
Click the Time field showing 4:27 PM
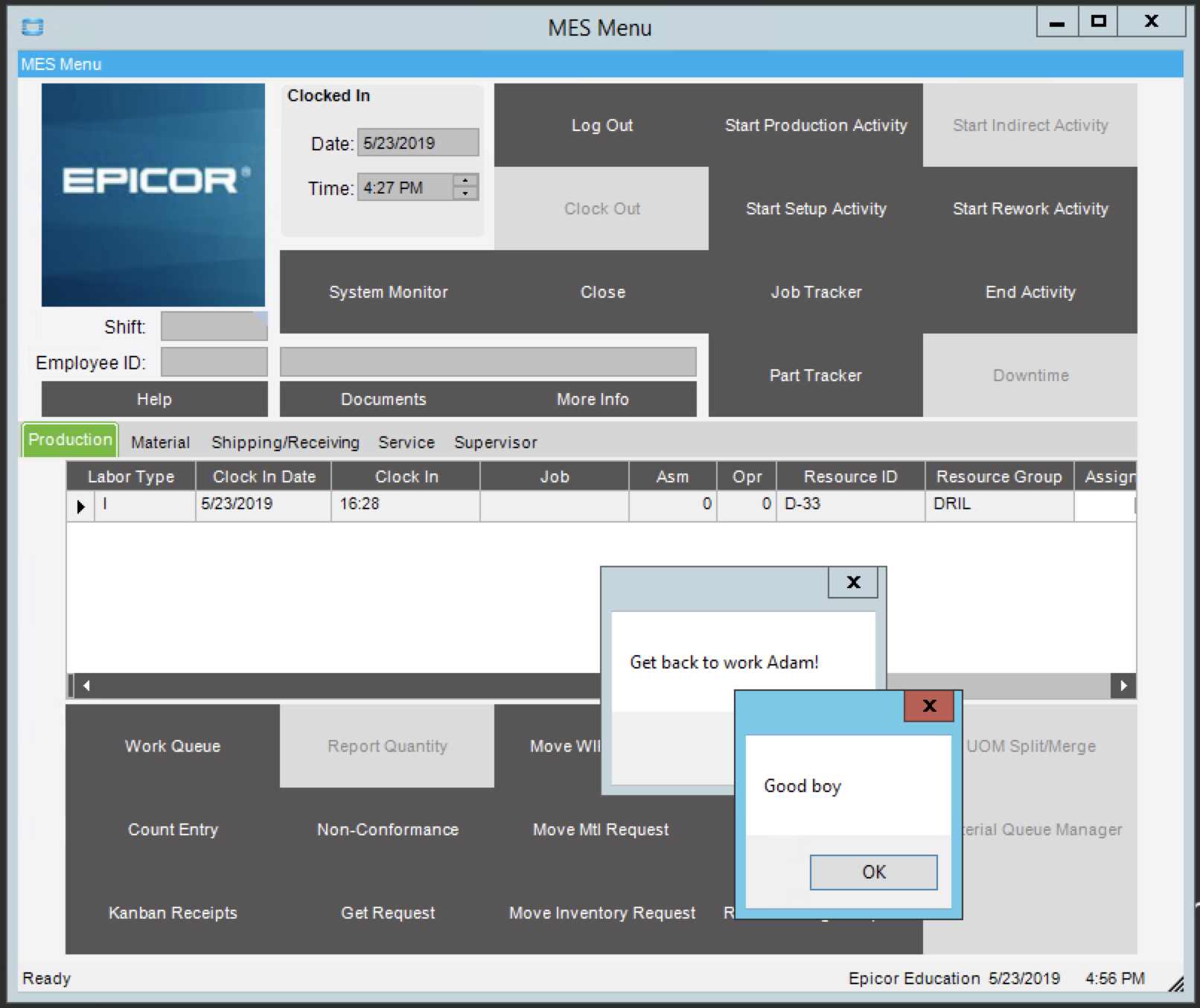pos(405,188)
